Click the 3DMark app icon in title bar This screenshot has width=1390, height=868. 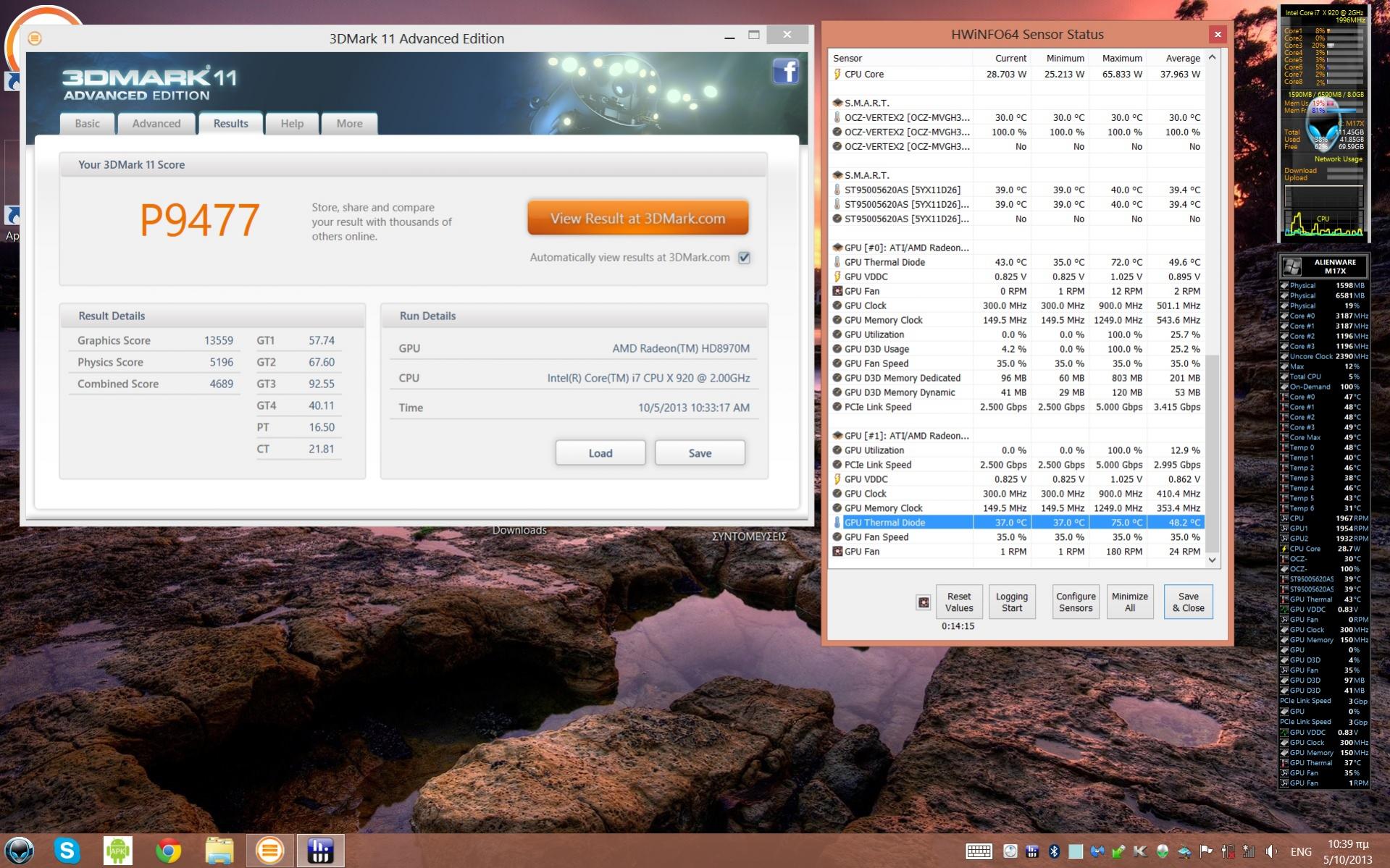click(34, 38)
